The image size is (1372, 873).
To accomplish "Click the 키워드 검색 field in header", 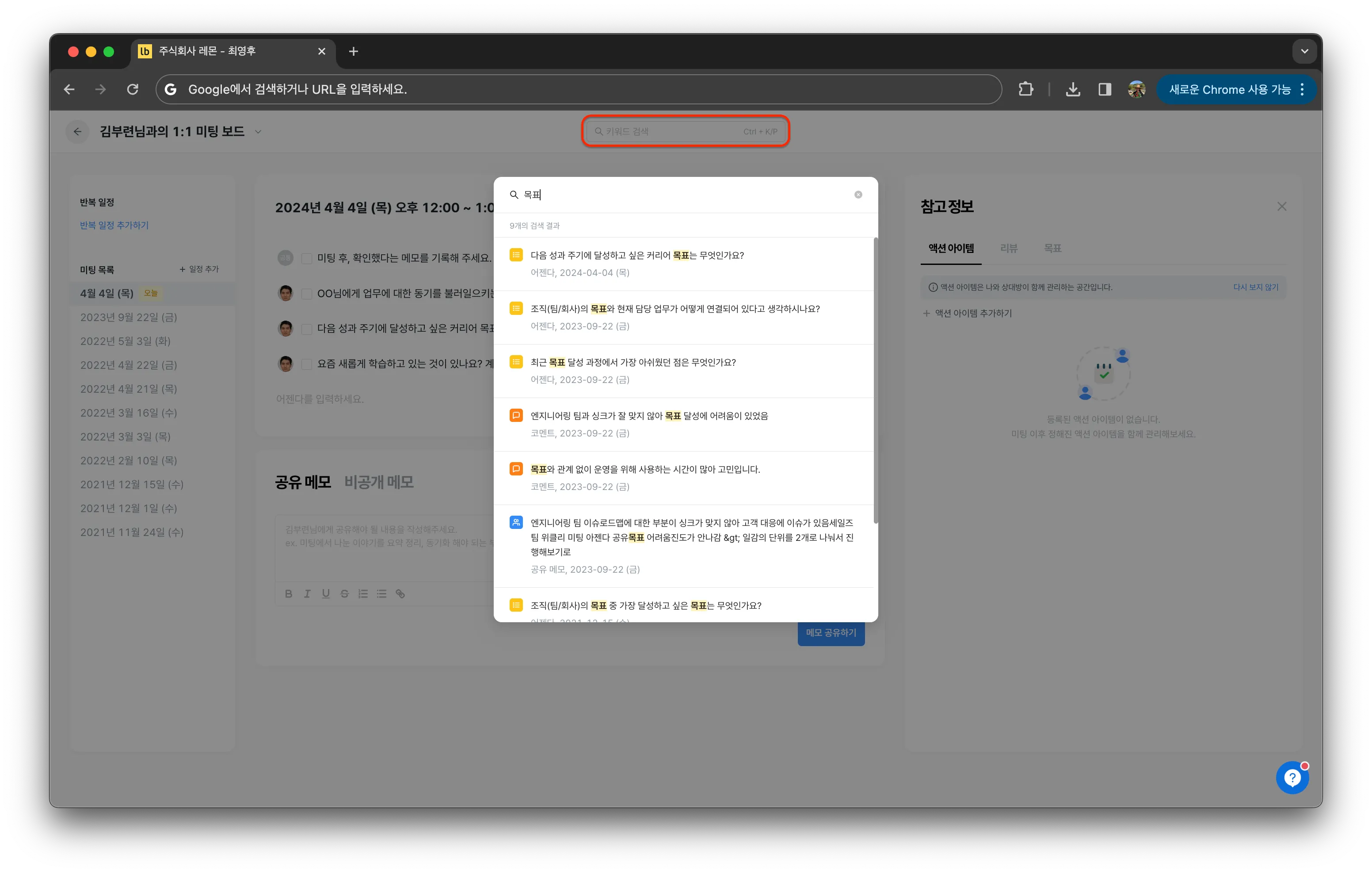I will click(x=686, y=132).
